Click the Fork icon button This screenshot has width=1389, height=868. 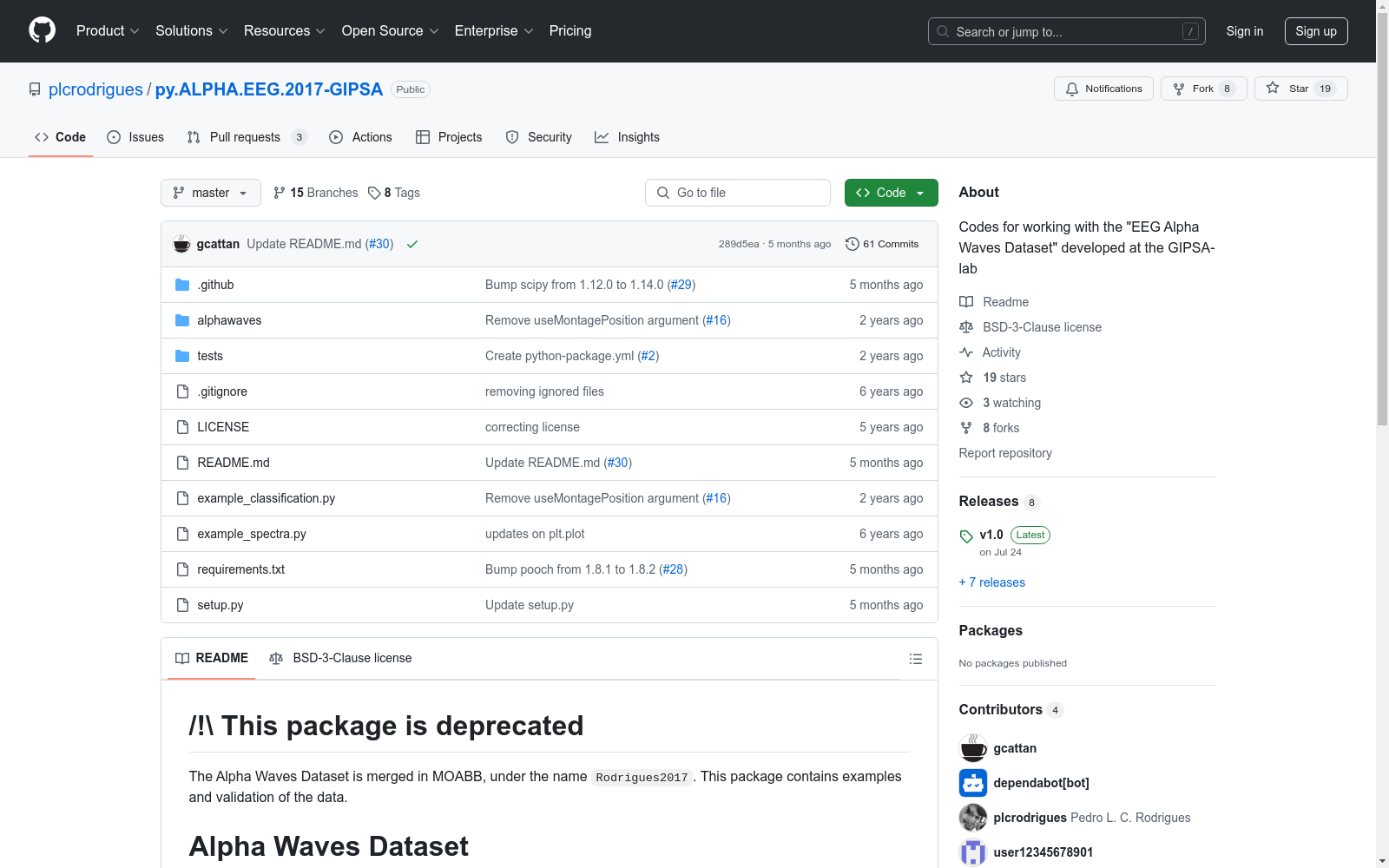(1179, 89)
